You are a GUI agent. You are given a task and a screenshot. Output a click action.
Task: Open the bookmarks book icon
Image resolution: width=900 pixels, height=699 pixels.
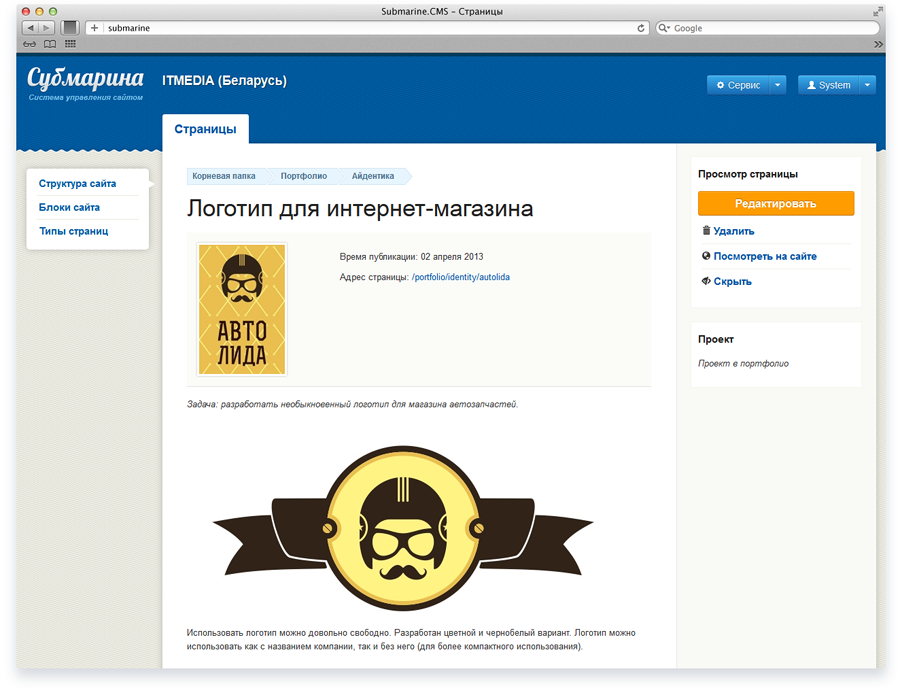click(50, 44)
